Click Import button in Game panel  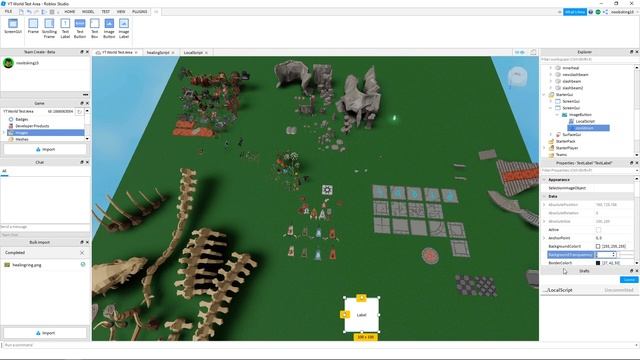coord(45,149)
